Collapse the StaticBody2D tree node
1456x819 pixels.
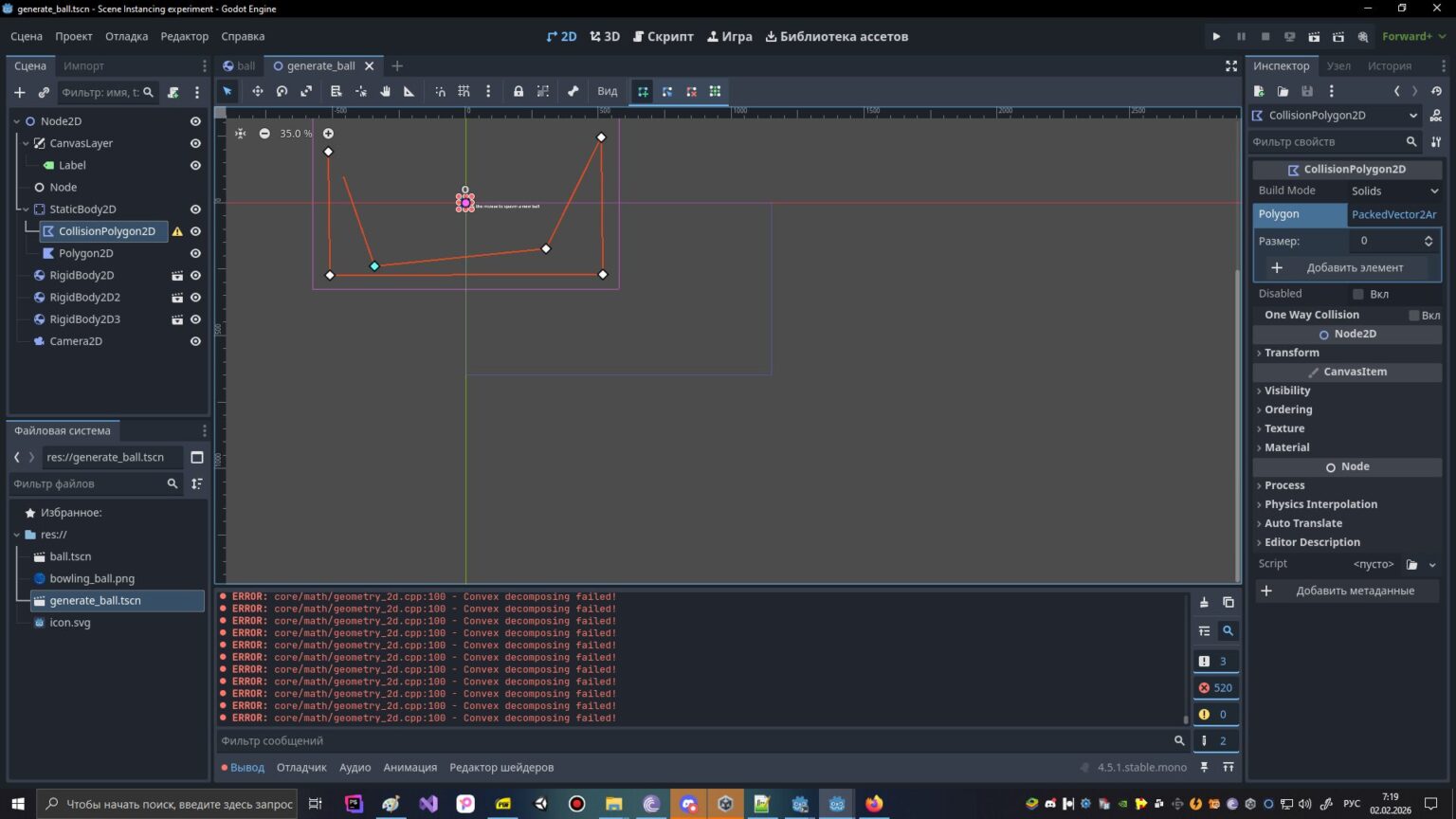coord(27,209)
